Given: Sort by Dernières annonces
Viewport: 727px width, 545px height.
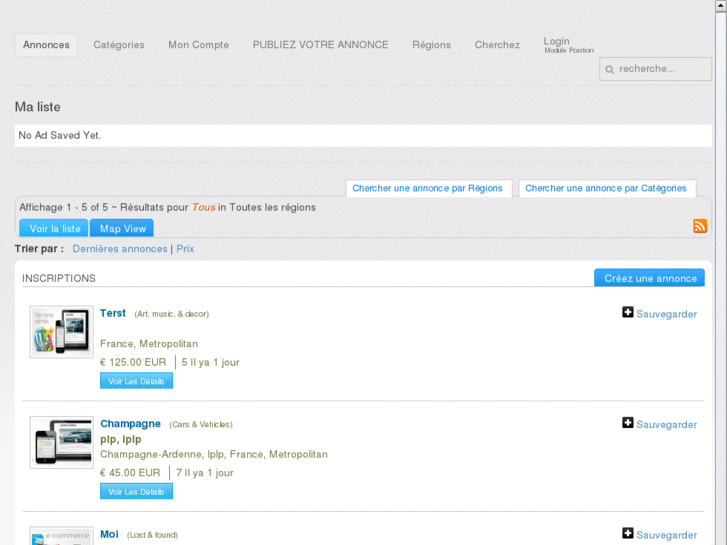Looking at the screenshot, I should click(x=120, y=249).
